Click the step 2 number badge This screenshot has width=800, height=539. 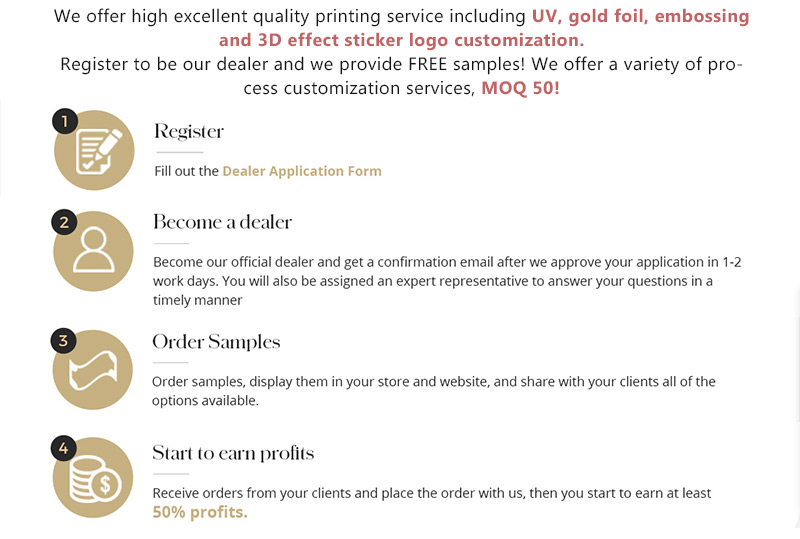coord(64,223)
